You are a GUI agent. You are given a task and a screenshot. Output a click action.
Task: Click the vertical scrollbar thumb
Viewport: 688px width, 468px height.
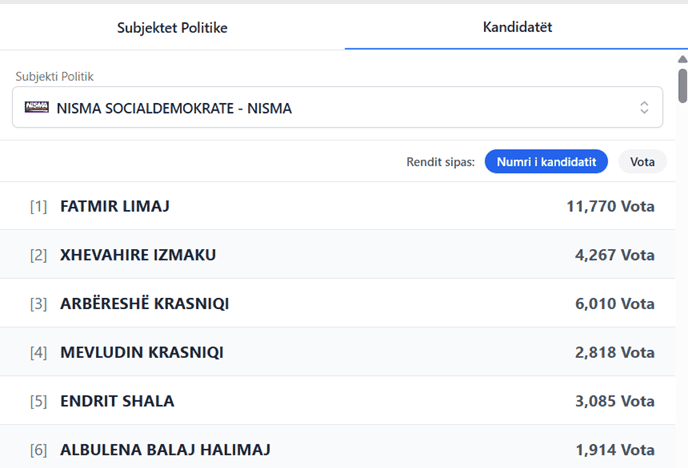[x=682, y=84]
